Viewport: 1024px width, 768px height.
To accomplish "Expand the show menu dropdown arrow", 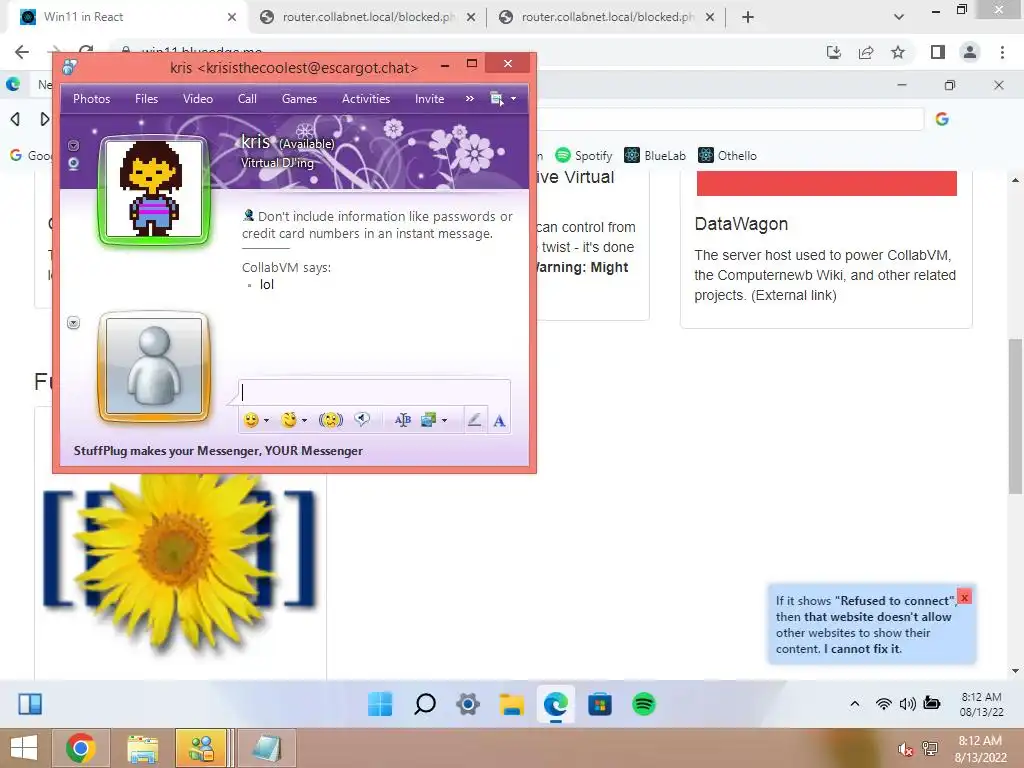I will point(513,99).
